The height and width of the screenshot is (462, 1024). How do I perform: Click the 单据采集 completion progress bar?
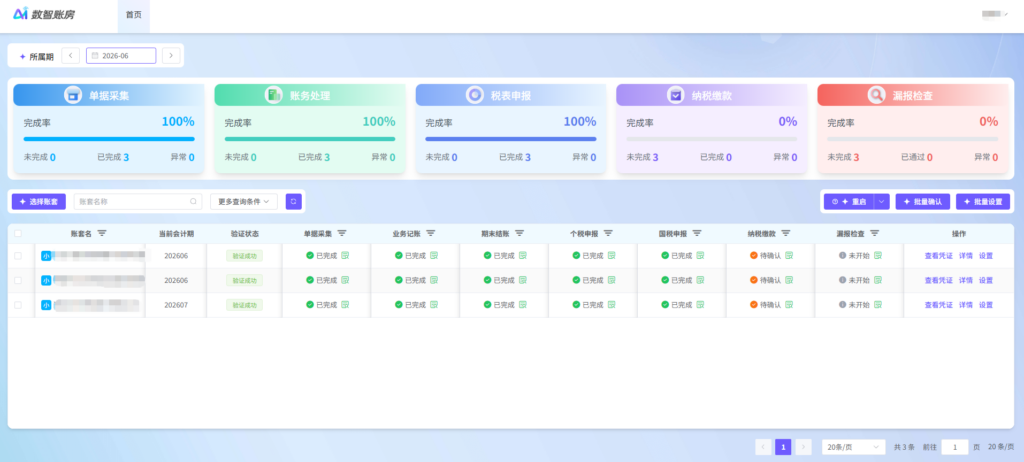tap(109, 139)
